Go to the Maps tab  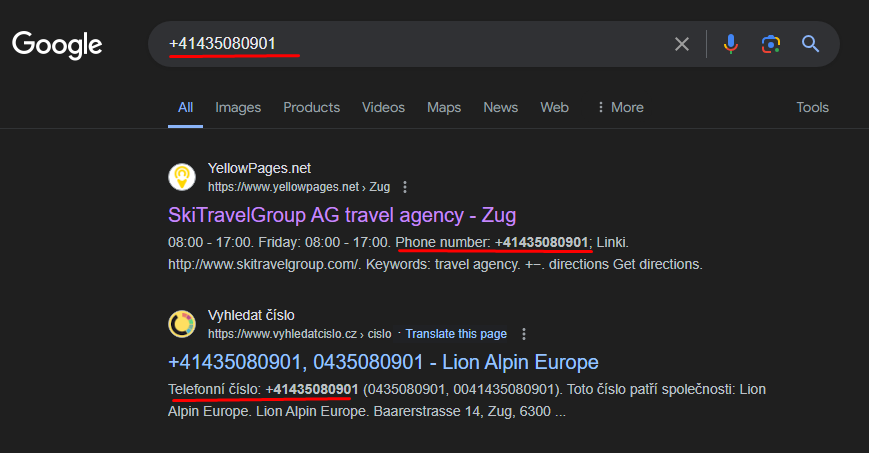tap(444, 107)
